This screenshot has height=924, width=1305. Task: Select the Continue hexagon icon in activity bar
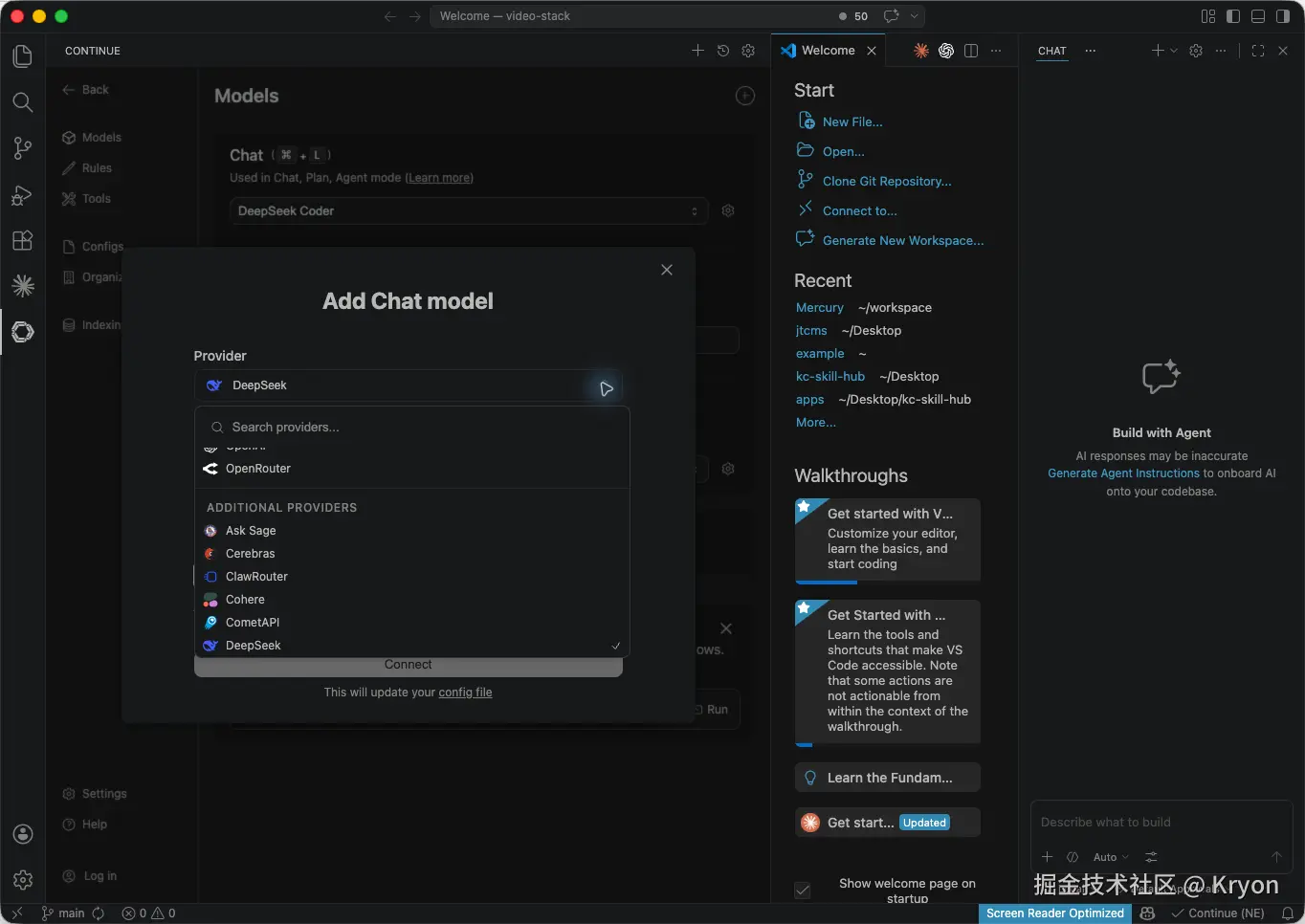click(x=23, y=332)
